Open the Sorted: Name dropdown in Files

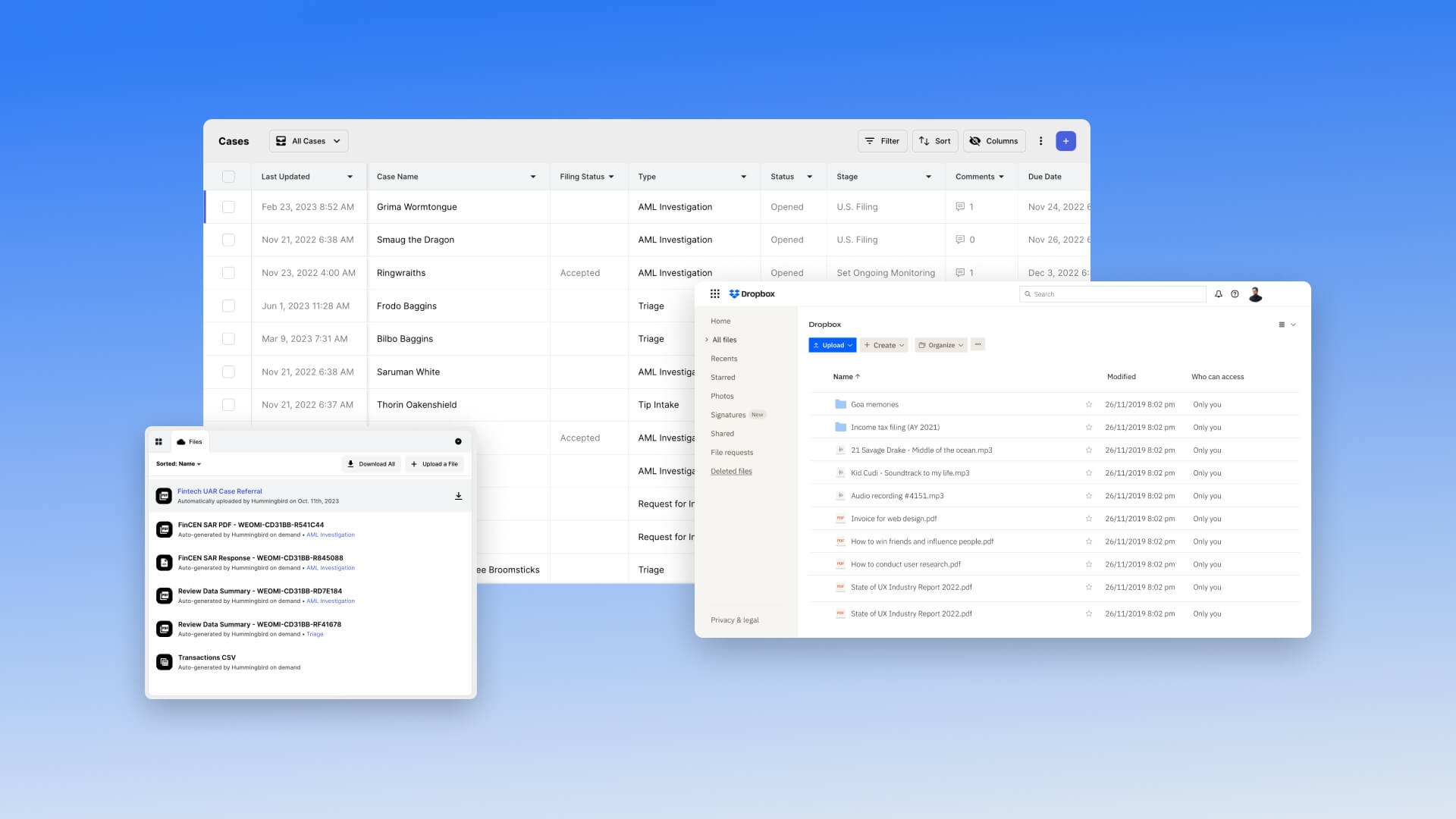coord(178,464)
